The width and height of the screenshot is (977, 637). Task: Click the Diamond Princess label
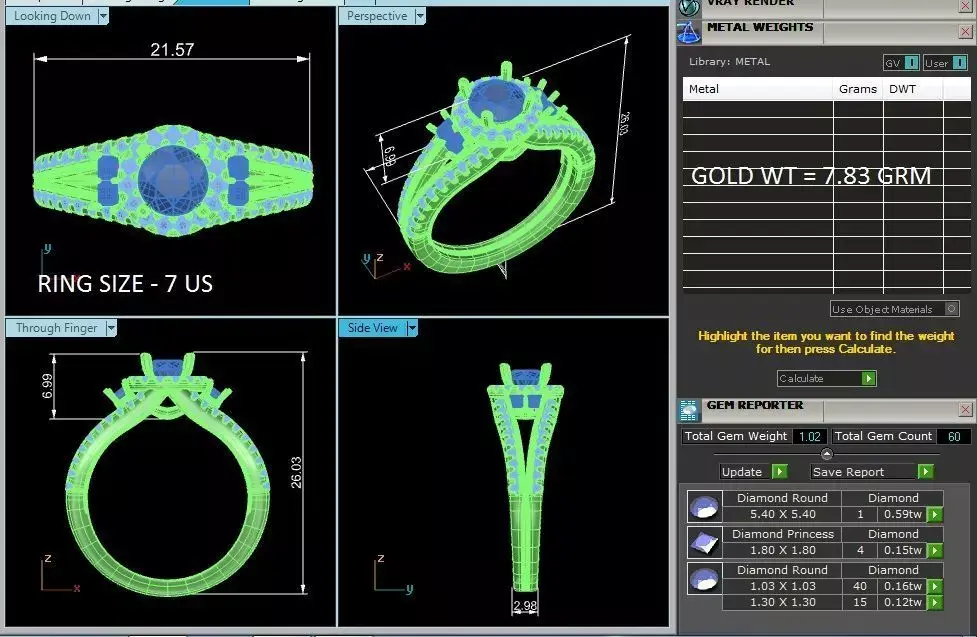pos(783,534)
